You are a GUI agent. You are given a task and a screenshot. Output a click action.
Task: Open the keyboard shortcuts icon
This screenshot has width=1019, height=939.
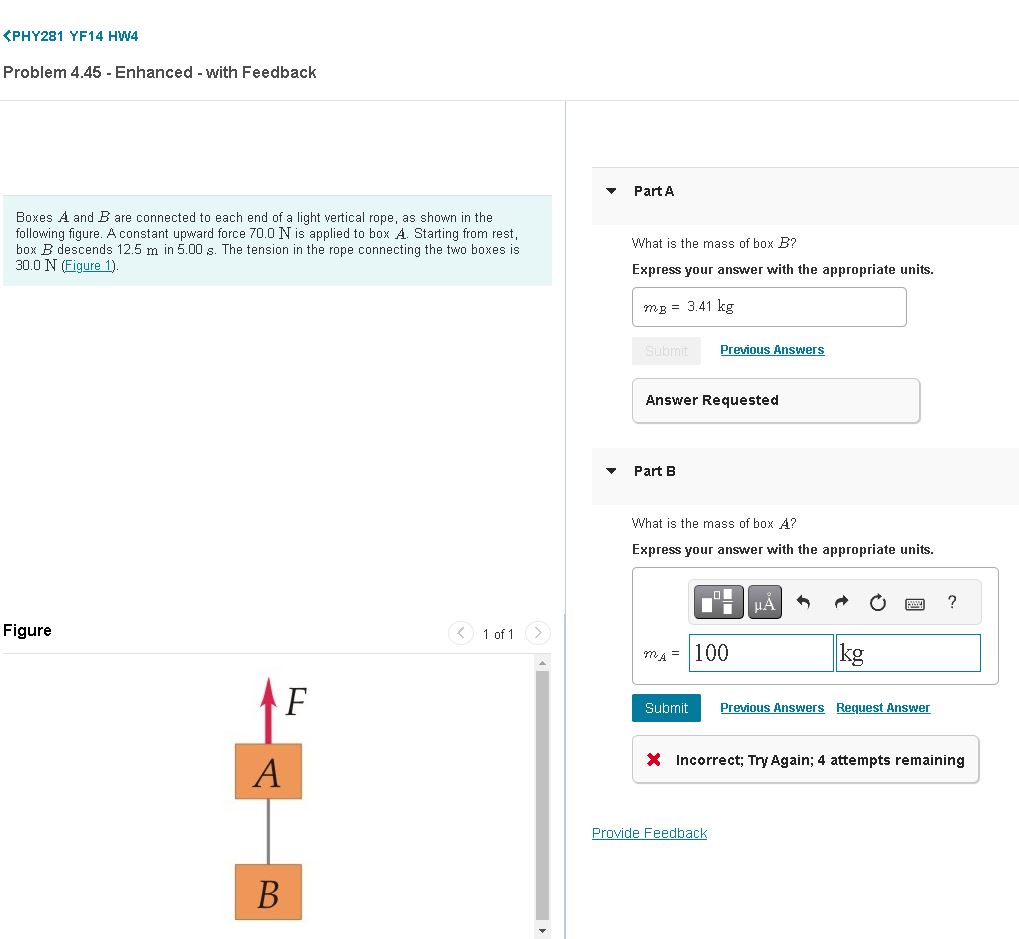point(915,602)
